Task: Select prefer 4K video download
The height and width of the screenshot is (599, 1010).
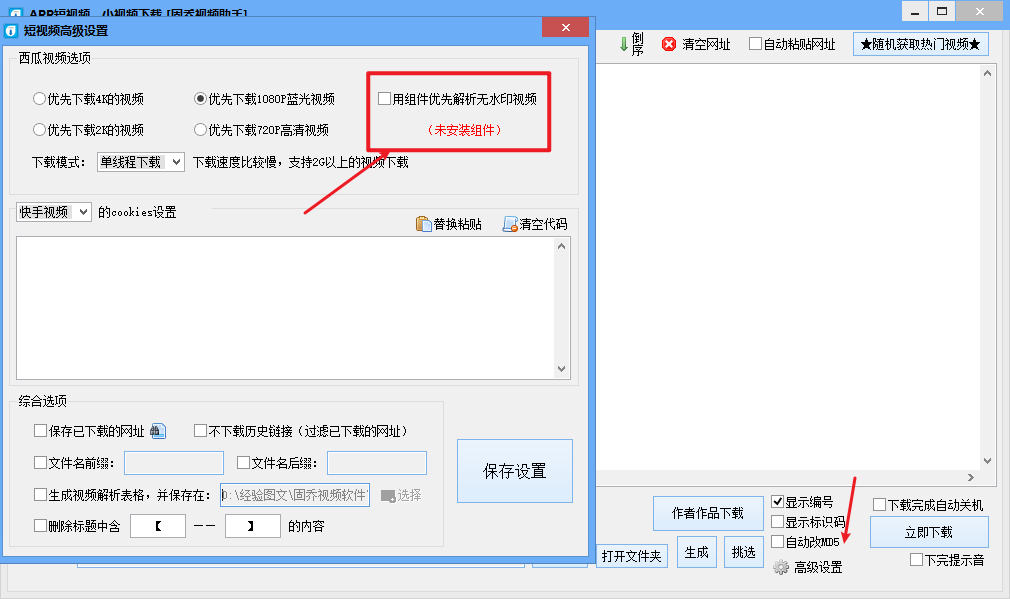Action: click(39, 99)
